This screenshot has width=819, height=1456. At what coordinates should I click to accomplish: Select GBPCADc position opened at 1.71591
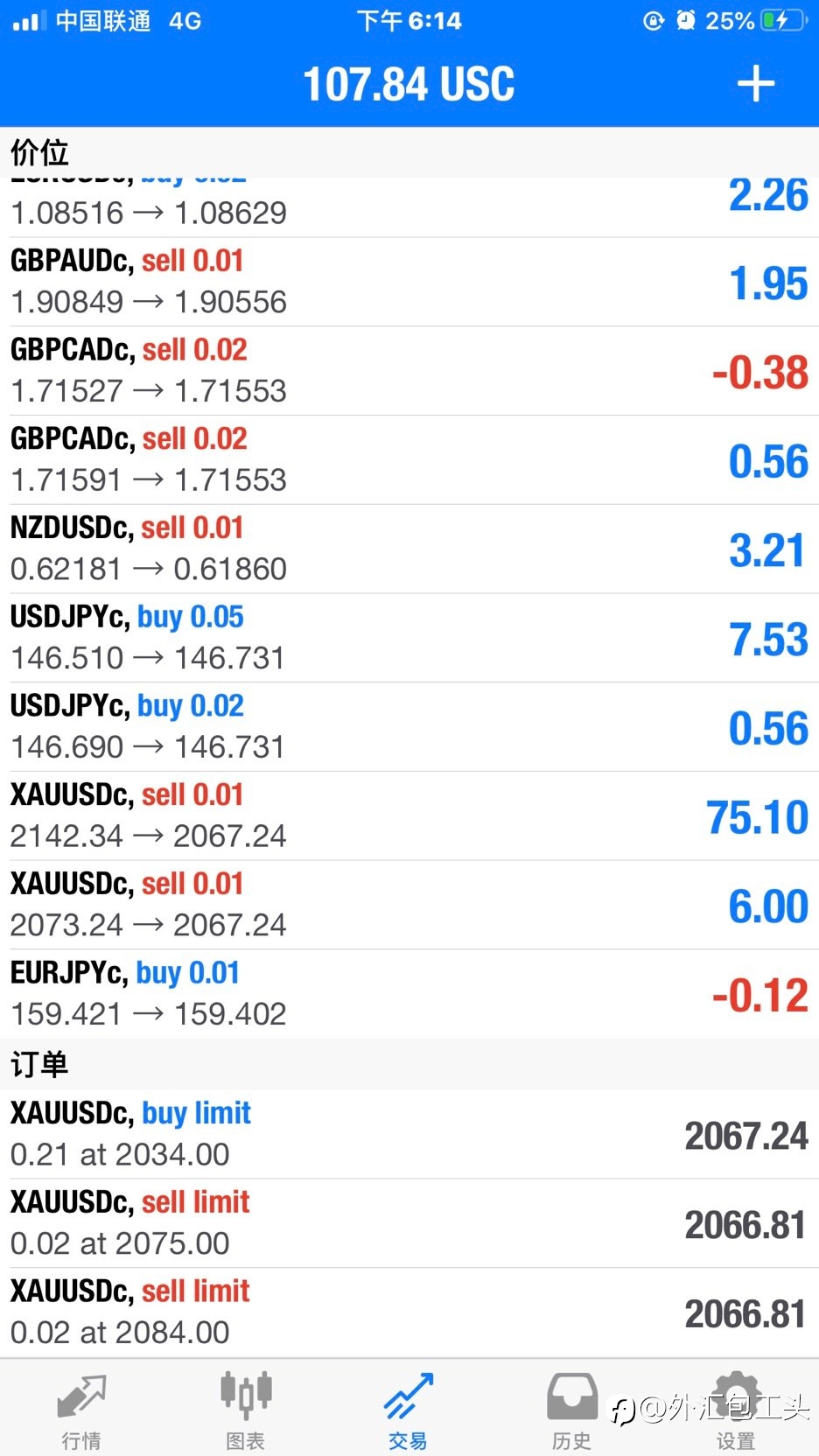coord(409,460)
